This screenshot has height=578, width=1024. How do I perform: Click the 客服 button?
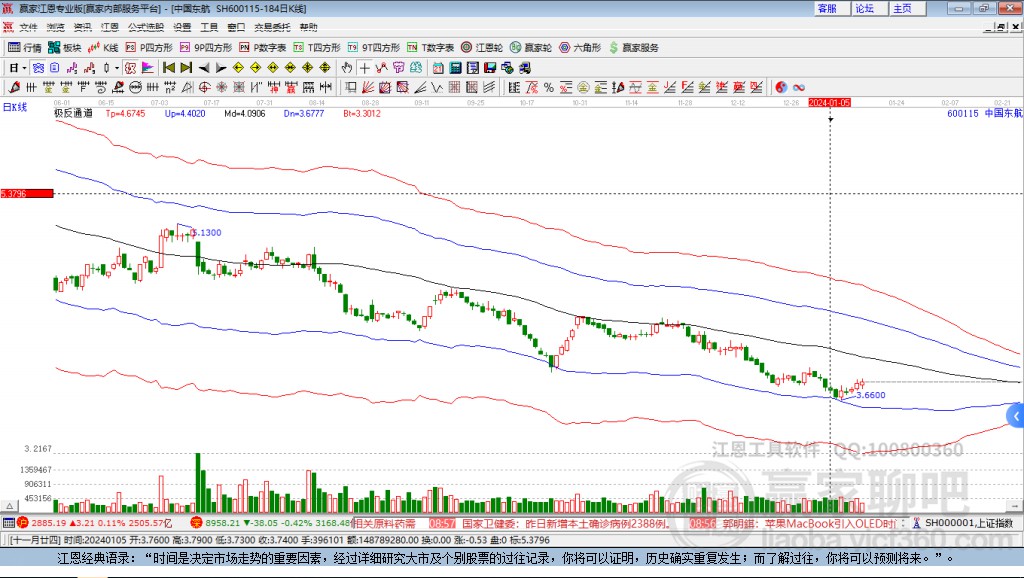tap(827, 8)
